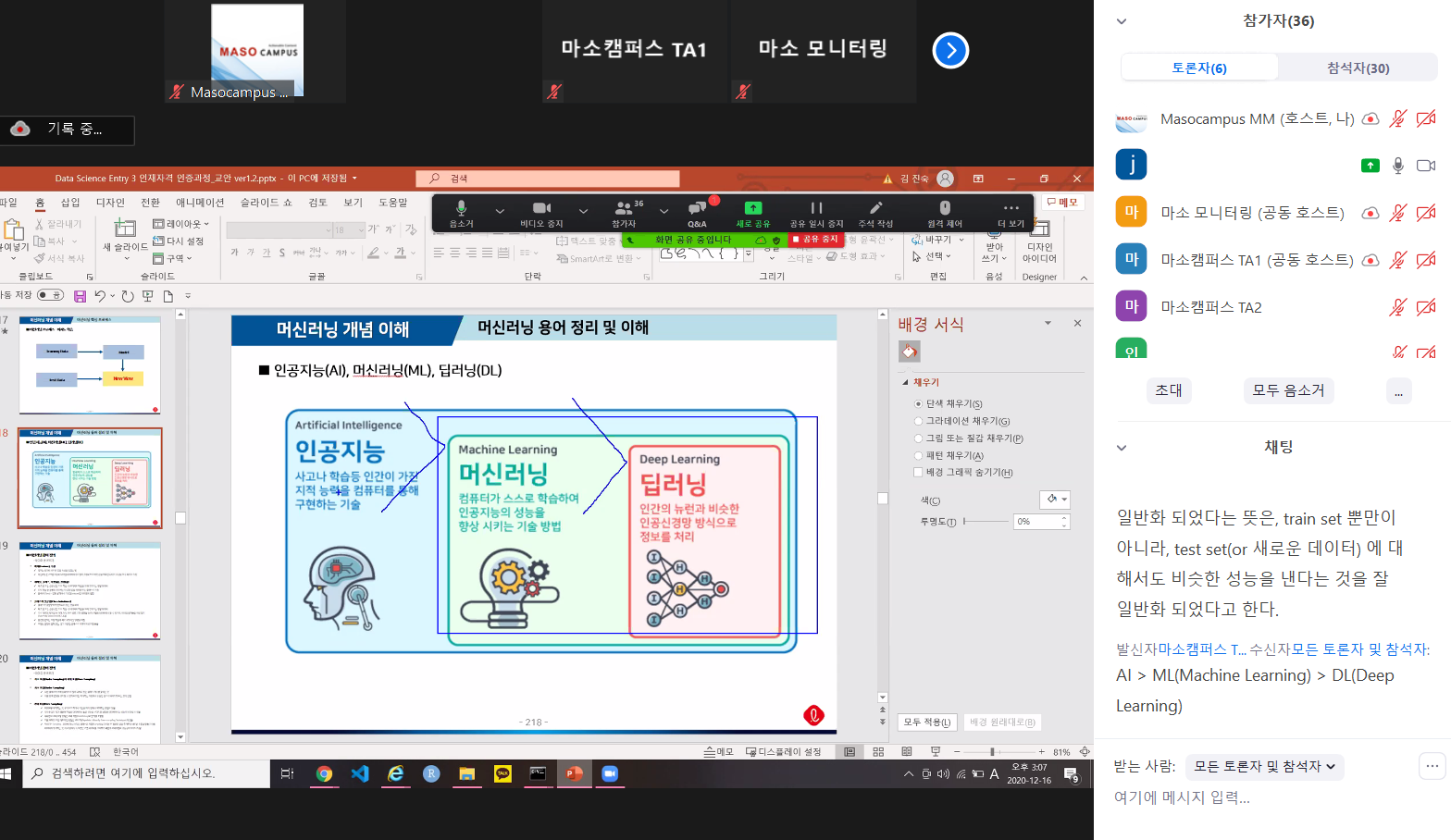Image resolution: width=1451 pixels, height=840 pixels.
Task: Open the 색 fill color dropdown
Action: (x=1055, y=500)
